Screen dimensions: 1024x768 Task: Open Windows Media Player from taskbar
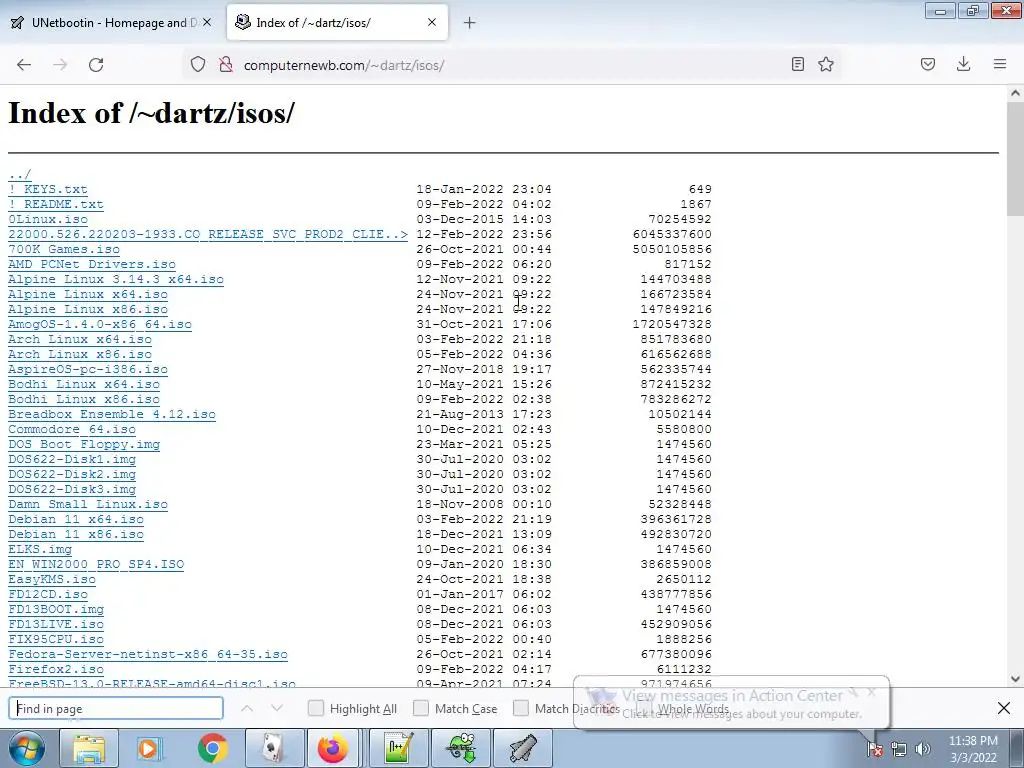(151, 748)
